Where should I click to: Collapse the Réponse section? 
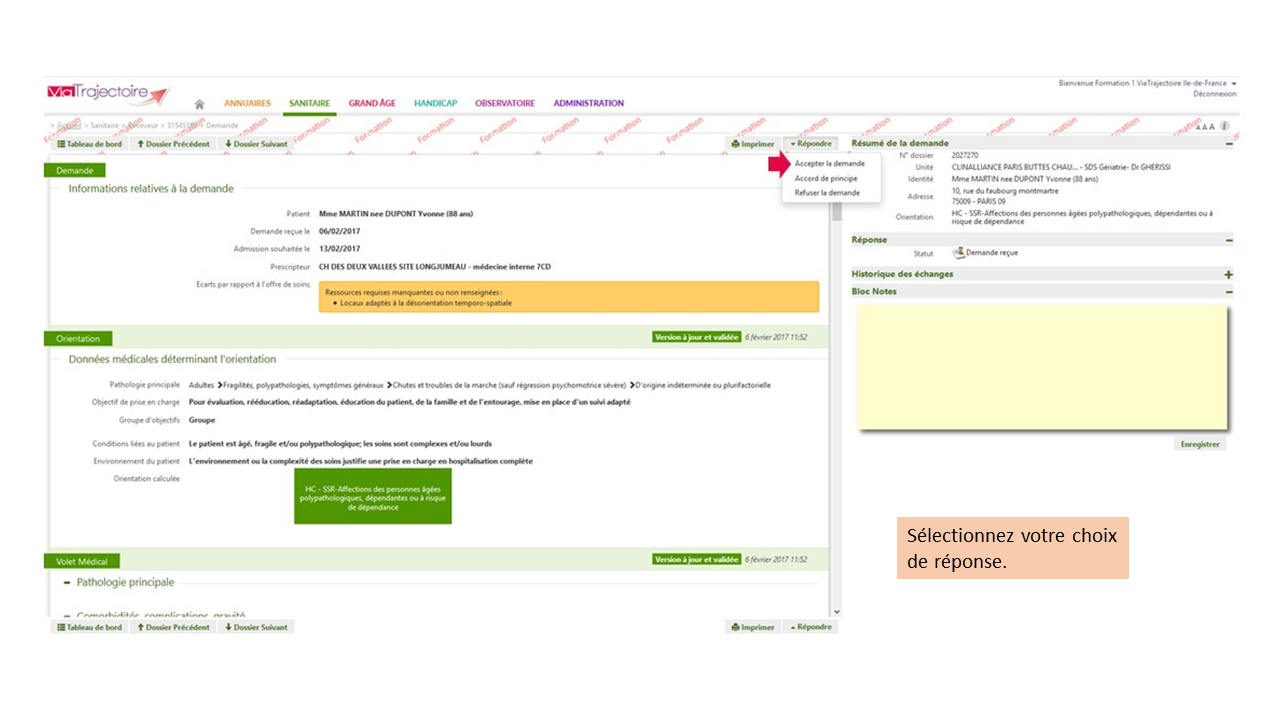click(1228, 240)
